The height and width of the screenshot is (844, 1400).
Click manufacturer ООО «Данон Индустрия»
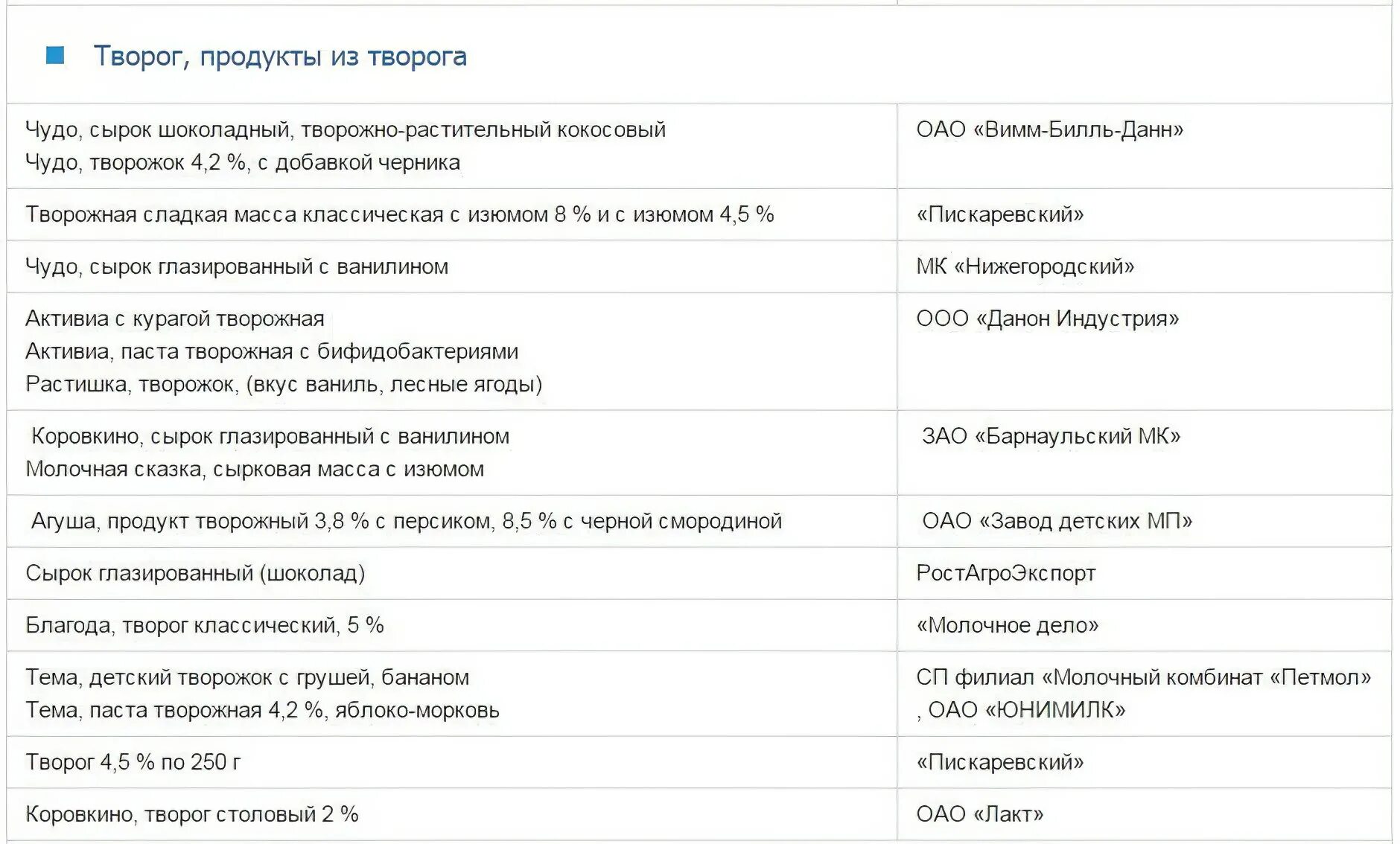click(x=1047, y=319)
